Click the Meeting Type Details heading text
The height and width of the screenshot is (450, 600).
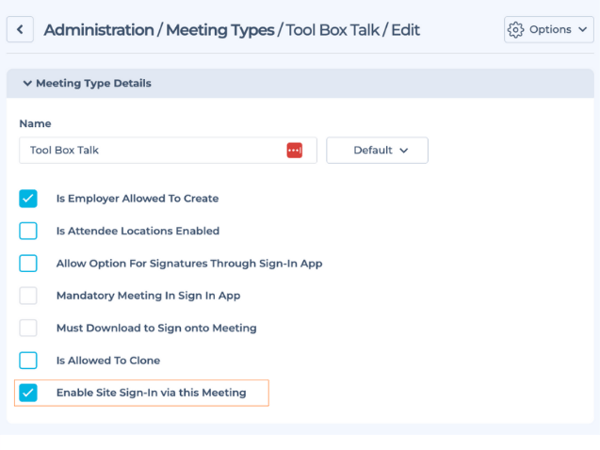click(x=94, y=84)
